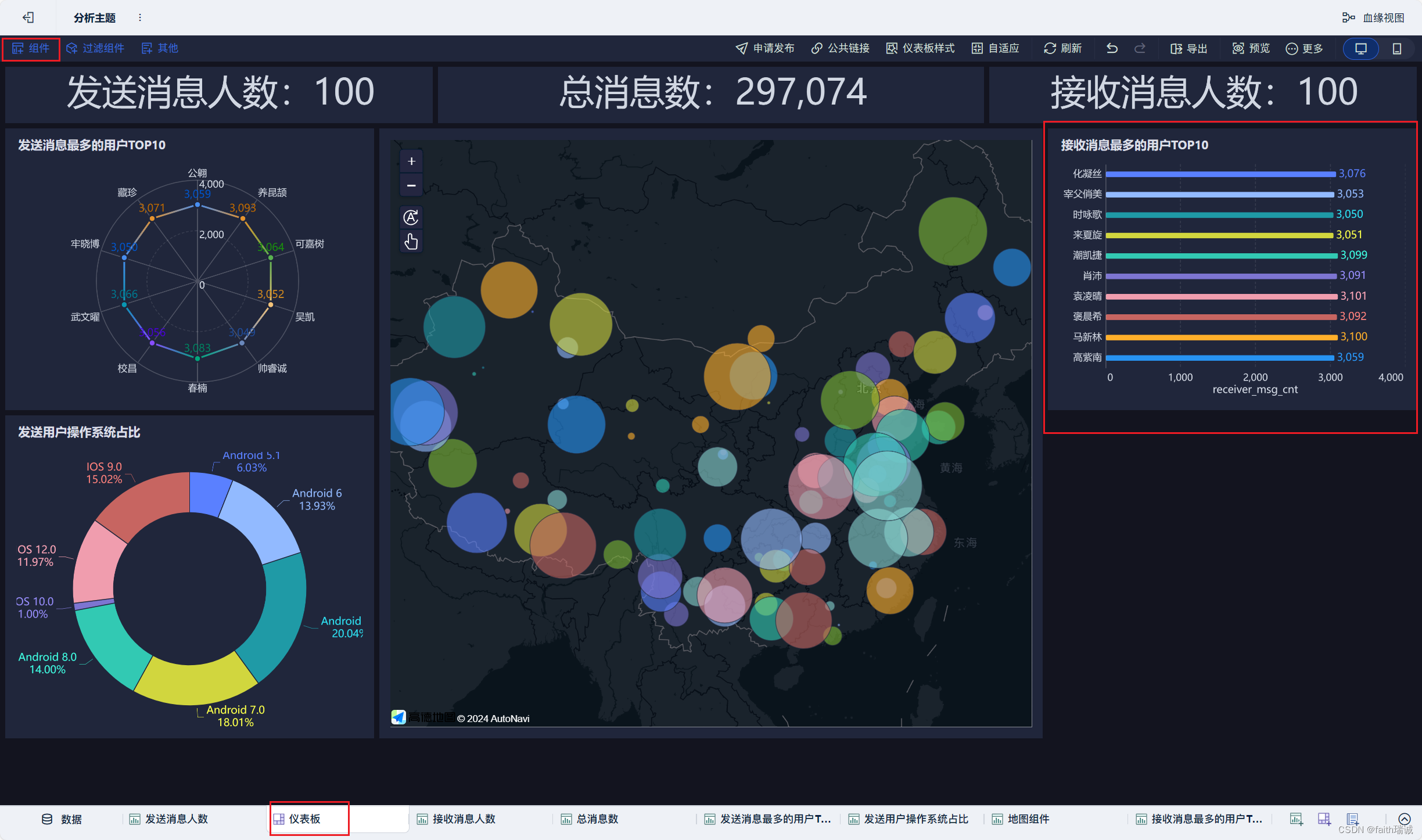Screen dimensions: 1422x840
Task: Switch to desktop layout view
Action: [1360, 48]
